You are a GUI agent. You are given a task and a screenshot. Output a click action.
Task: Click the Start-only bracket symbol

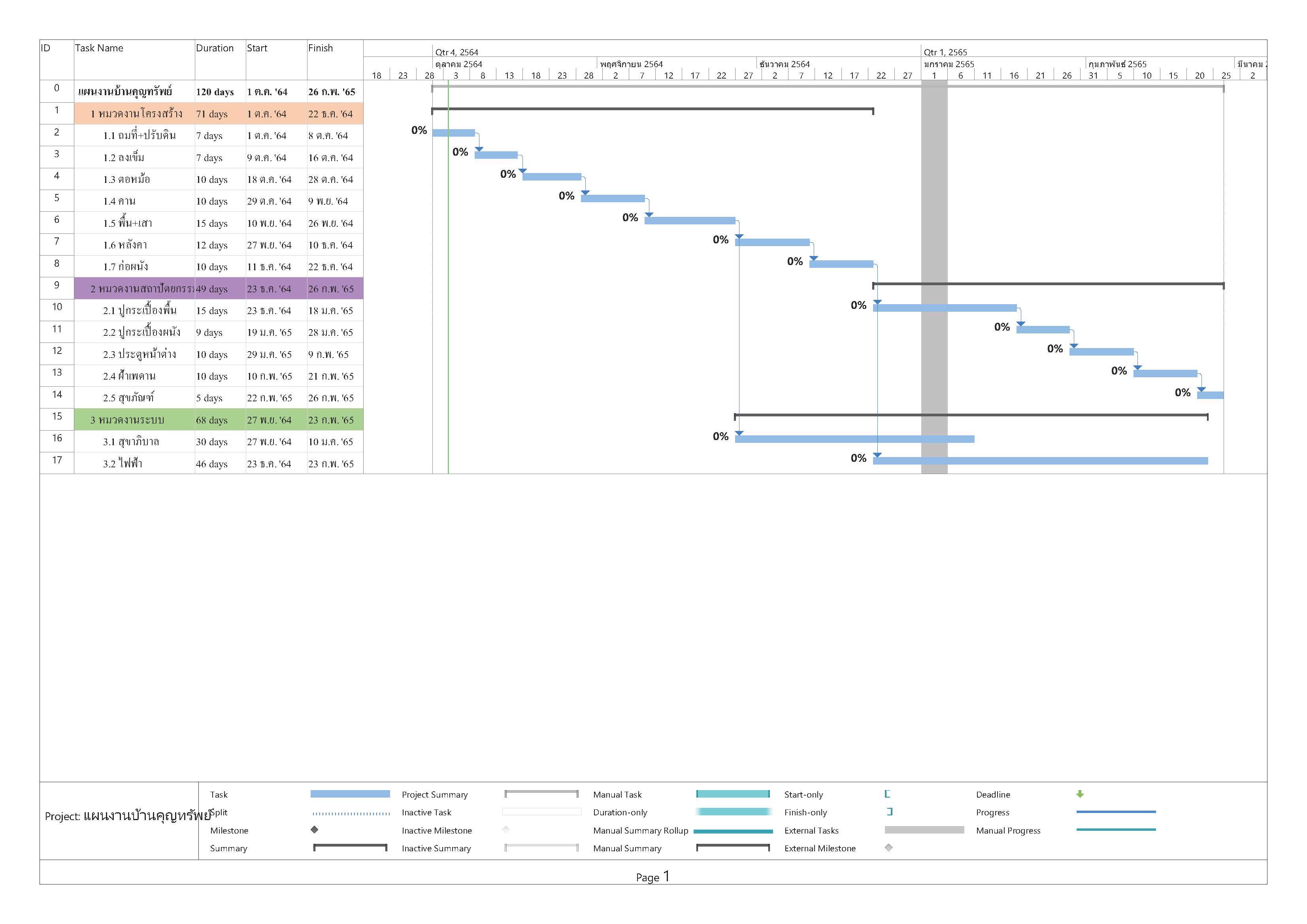pos(887,794)
